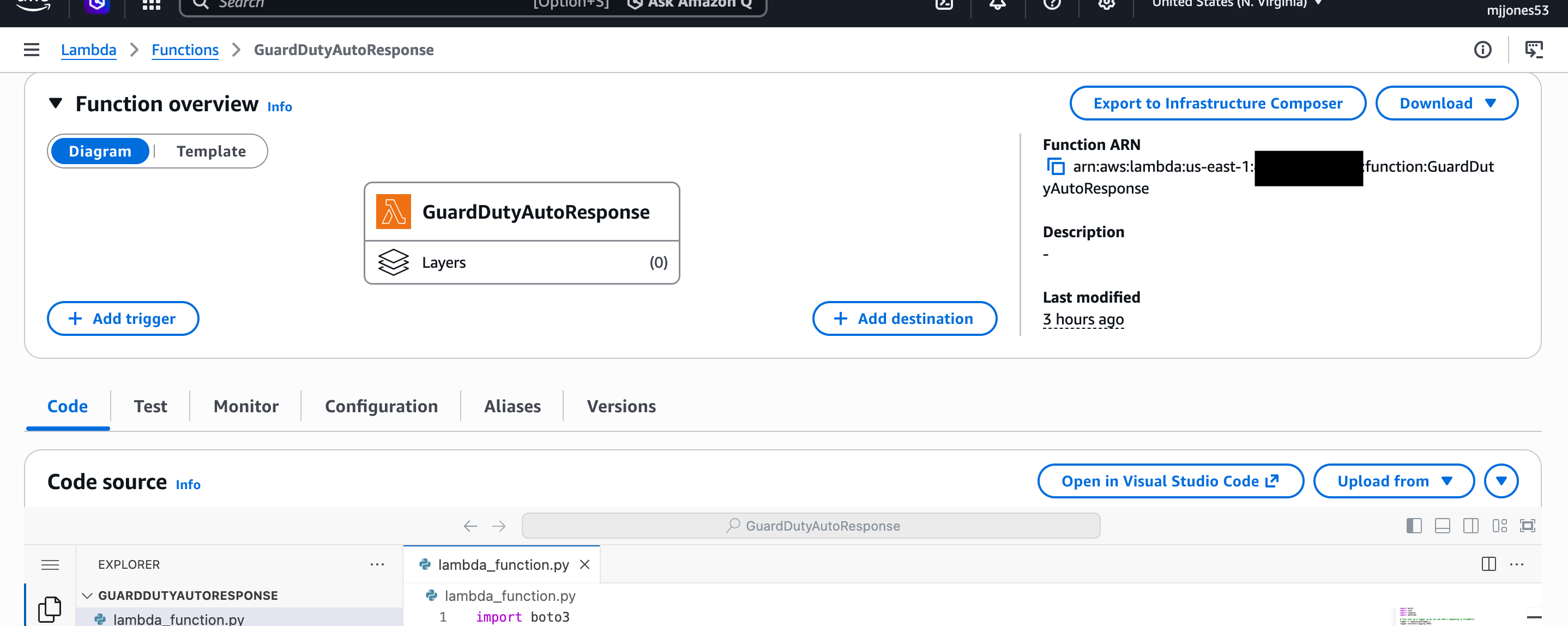The width and height of the screenshot is (1568, 626).
Task: Select the Diagram view toggle
Action: click(x=100, y=151)
